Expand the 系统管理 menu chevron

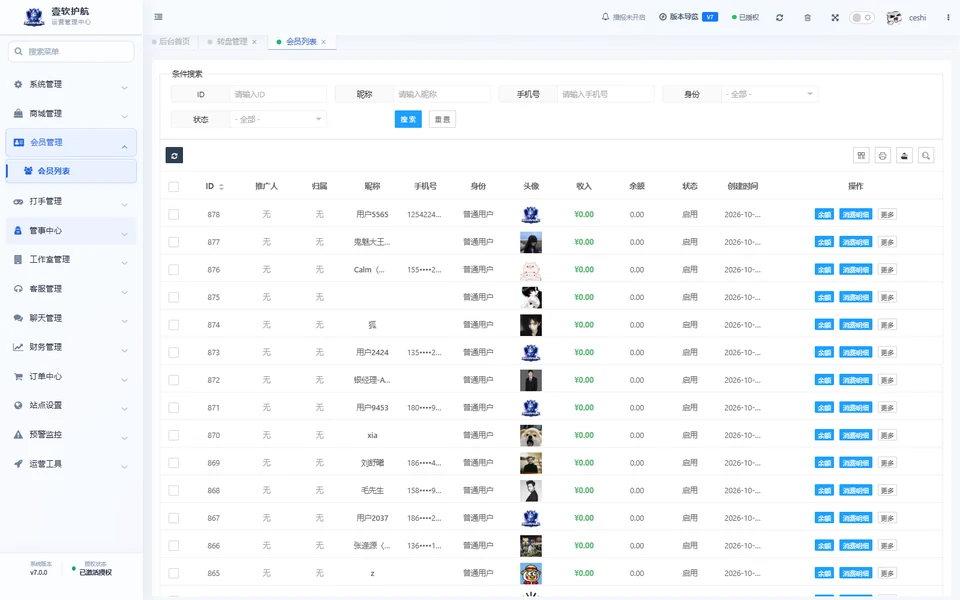pos(124,88)
